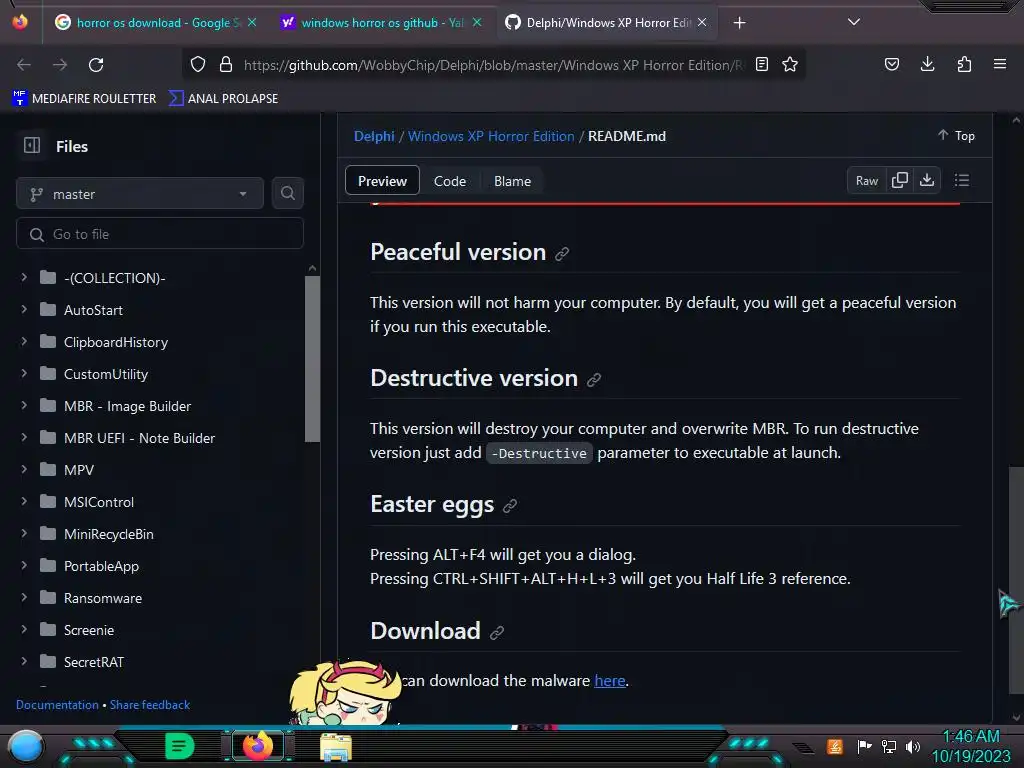Copy raw file contents icon
1024x768 pixels.
[x=899, y=180]
